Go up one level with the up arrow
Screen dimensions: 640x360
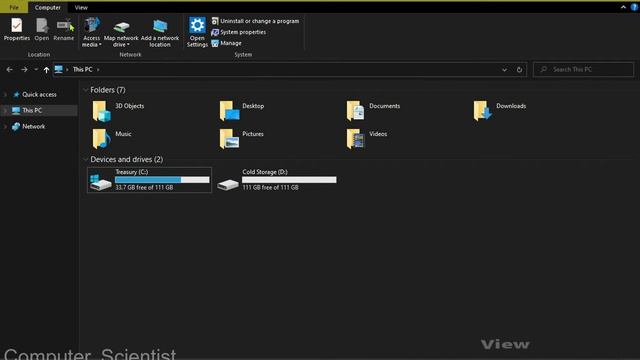[46, 70]
